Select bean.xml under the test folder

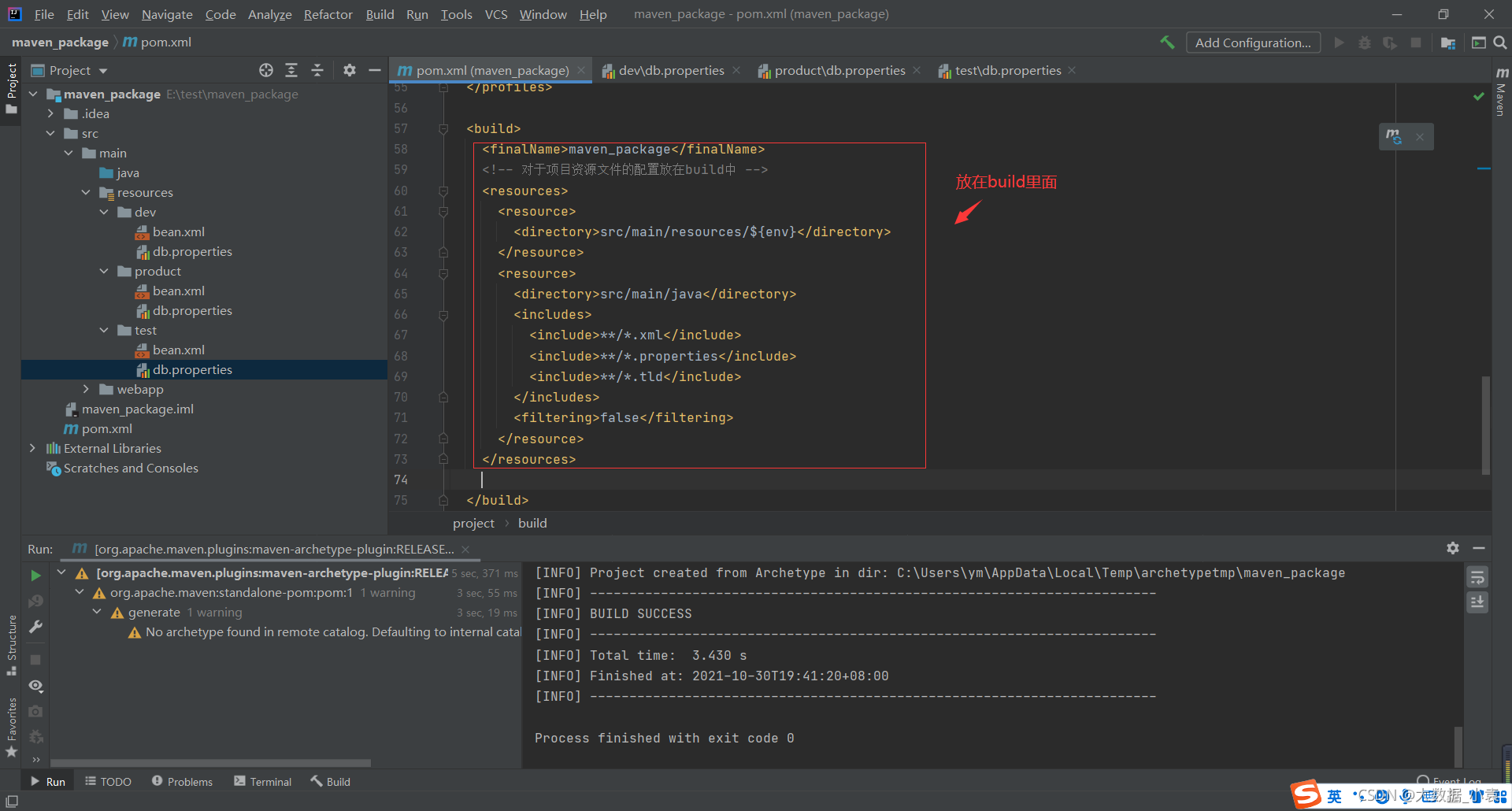pyautogui.click(x=179, y=350)
